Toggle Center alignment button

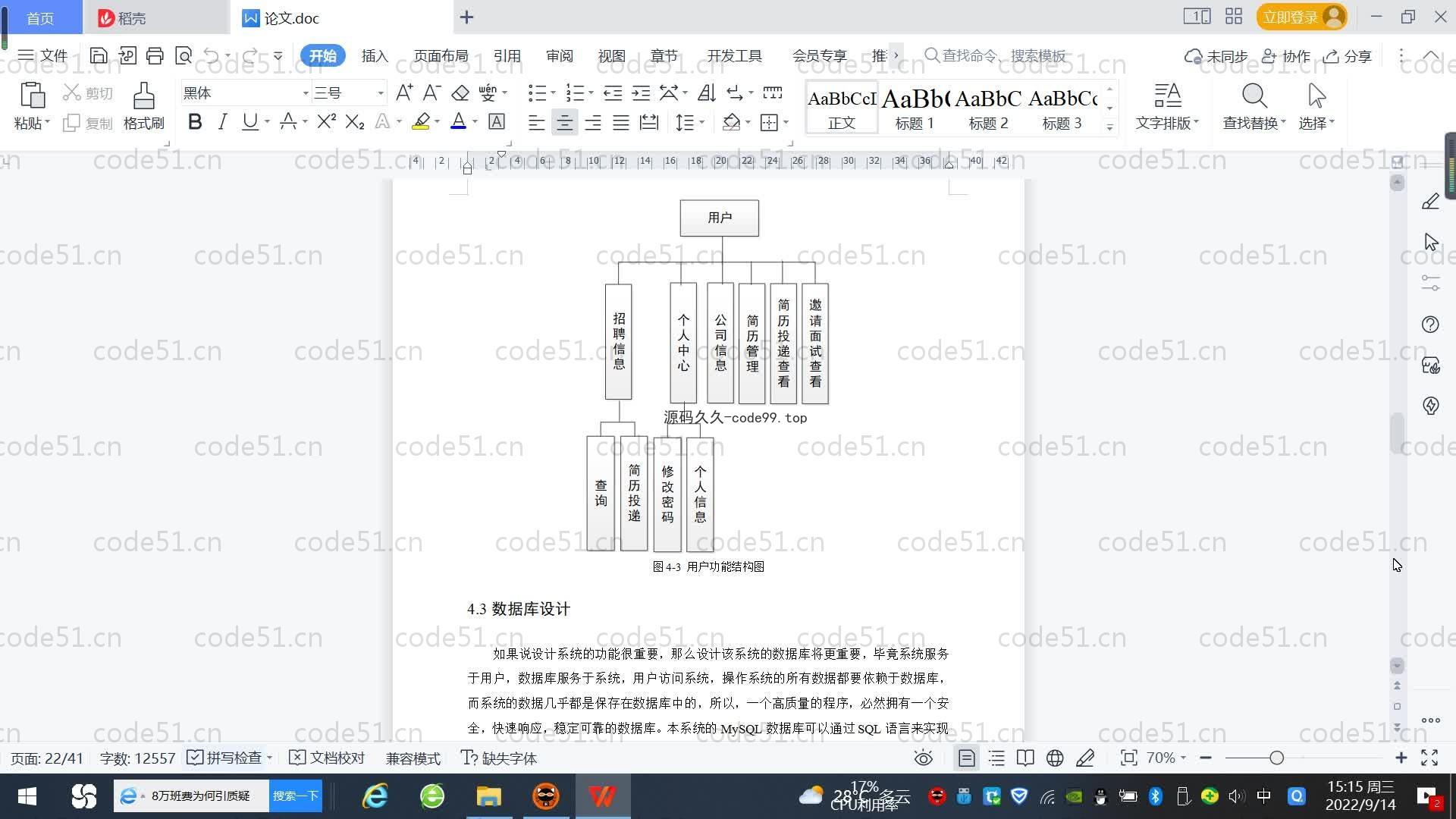(x=564, y=122)
